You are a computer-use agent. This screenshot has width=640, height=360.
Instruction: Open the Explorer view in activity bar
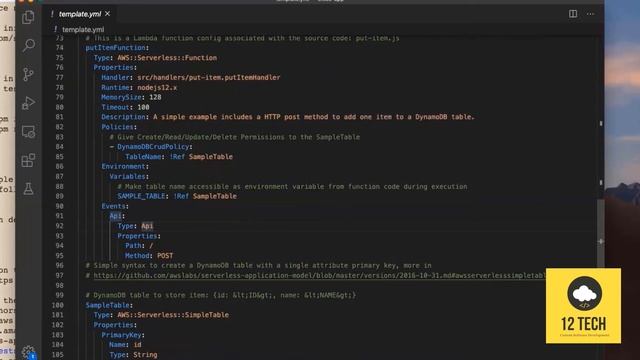(x=28, y=17)
